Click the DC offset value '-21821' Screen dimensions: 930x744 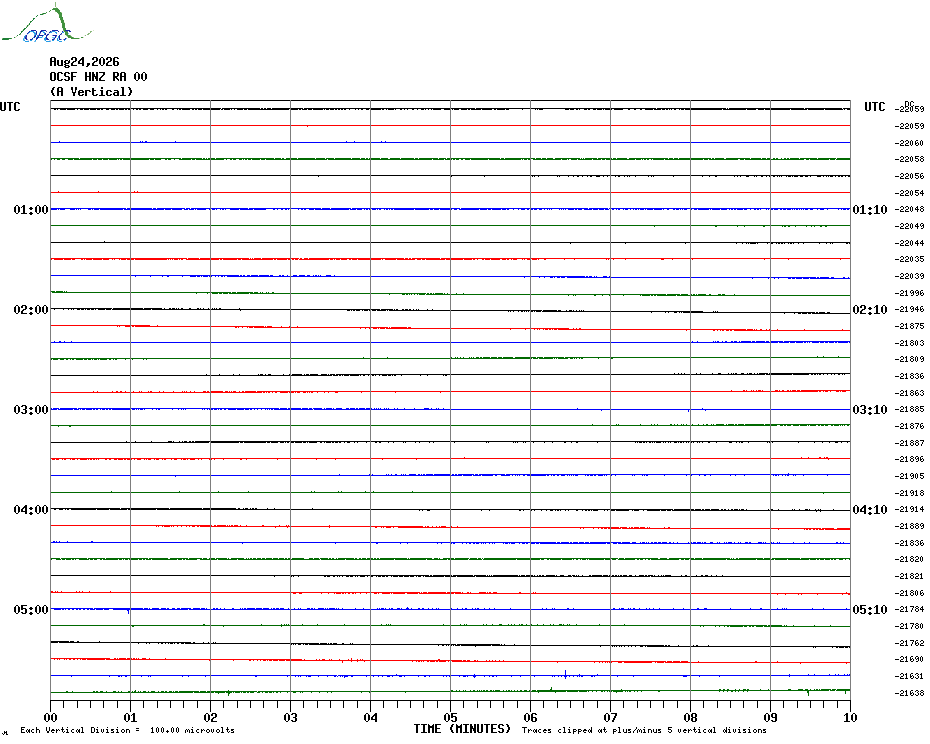pyautogui.click(x=909, y=576)
